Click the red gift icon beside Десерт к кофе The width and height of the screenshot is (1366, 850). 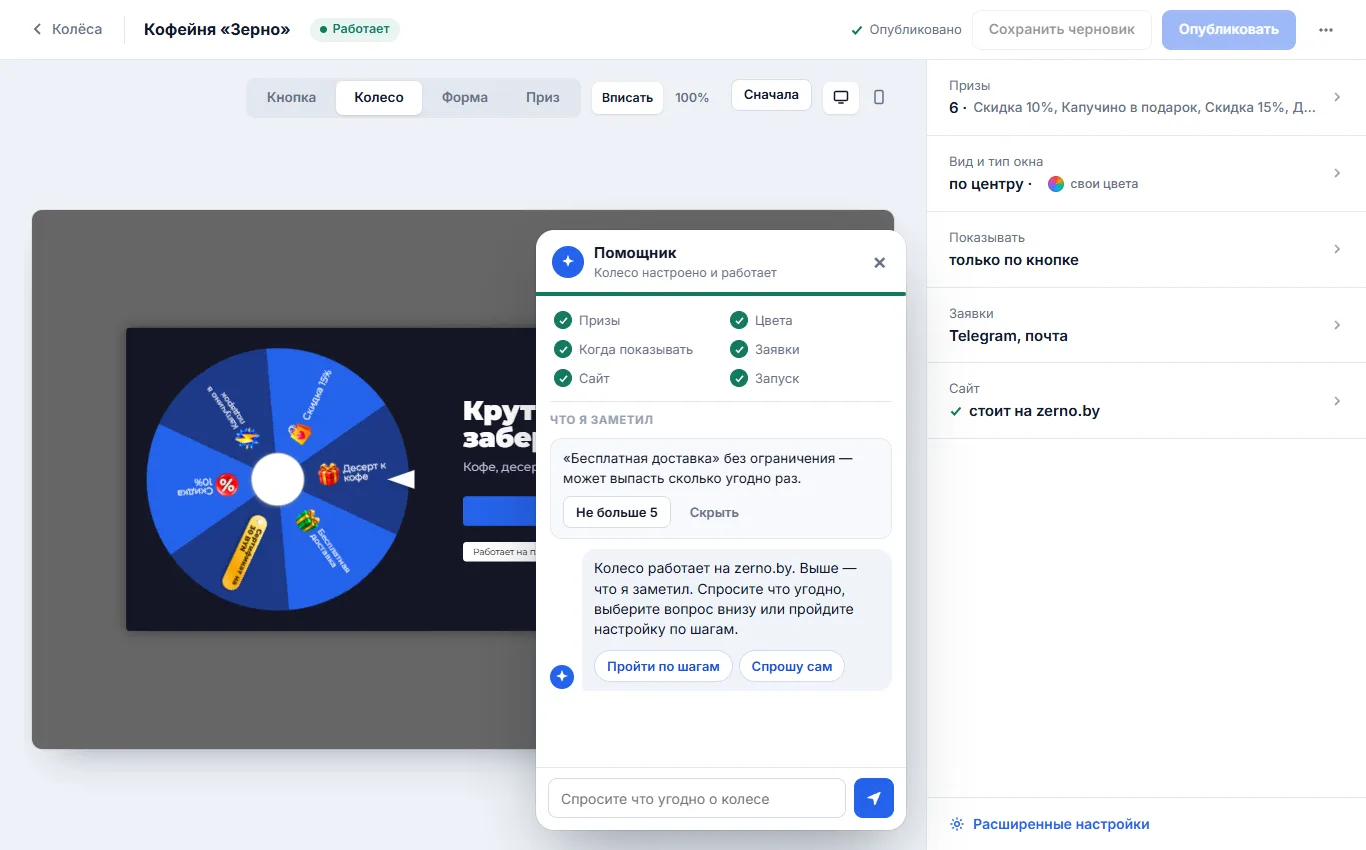click(x=329, y=474)
